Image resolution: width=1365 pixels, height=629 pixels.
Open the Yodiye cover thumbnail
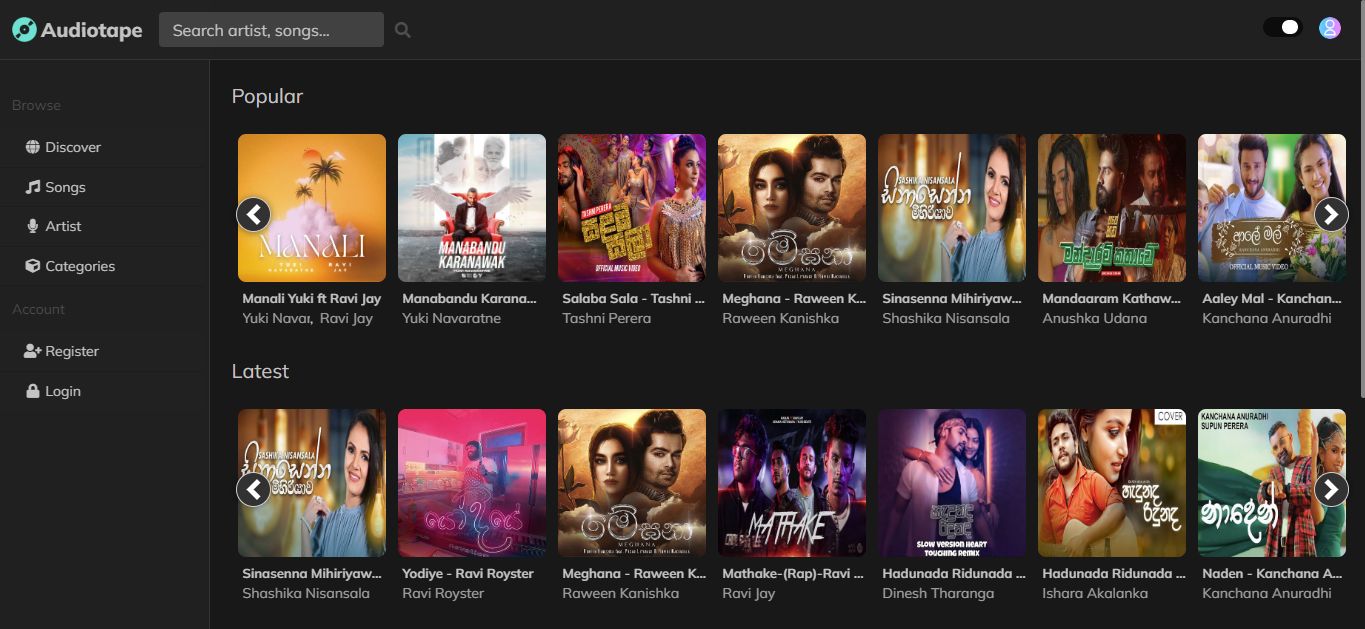472,483
